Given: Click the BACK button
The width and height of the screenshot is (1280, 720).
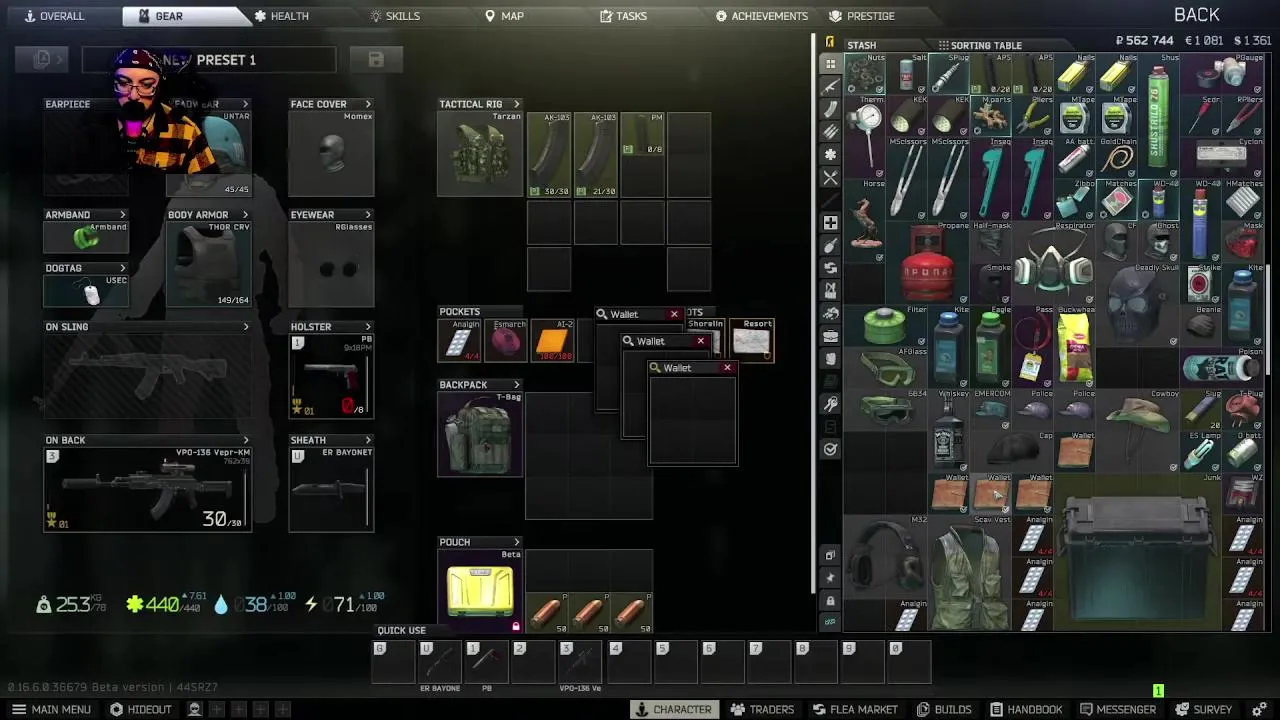Looking at the screenshot, I should click(x=1196, y=15).
